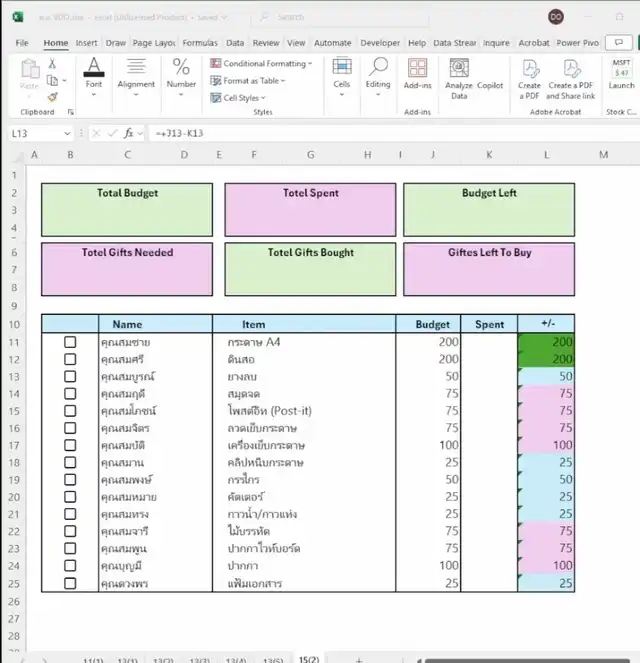Click the Search box in title bar
Viewport: 640px width, 663px height.
(330, 17)
